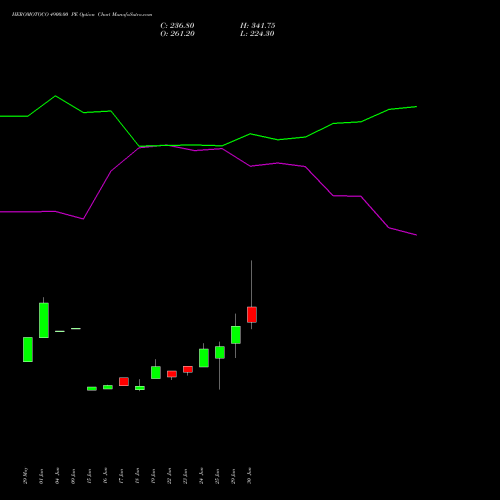Click the close value 'C: 236.80'
This screenshot has width=500, height=500.
(x=177, y=26)
